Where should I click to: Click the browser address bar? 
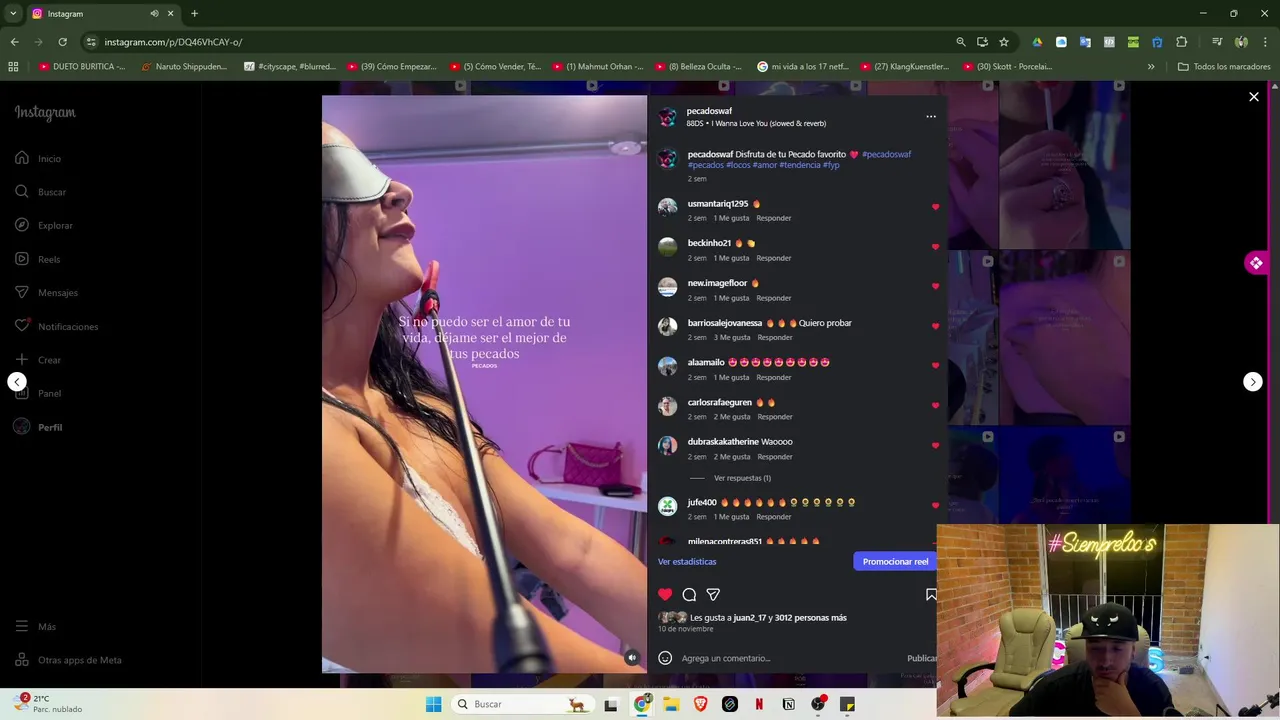(x=515, y=42)
